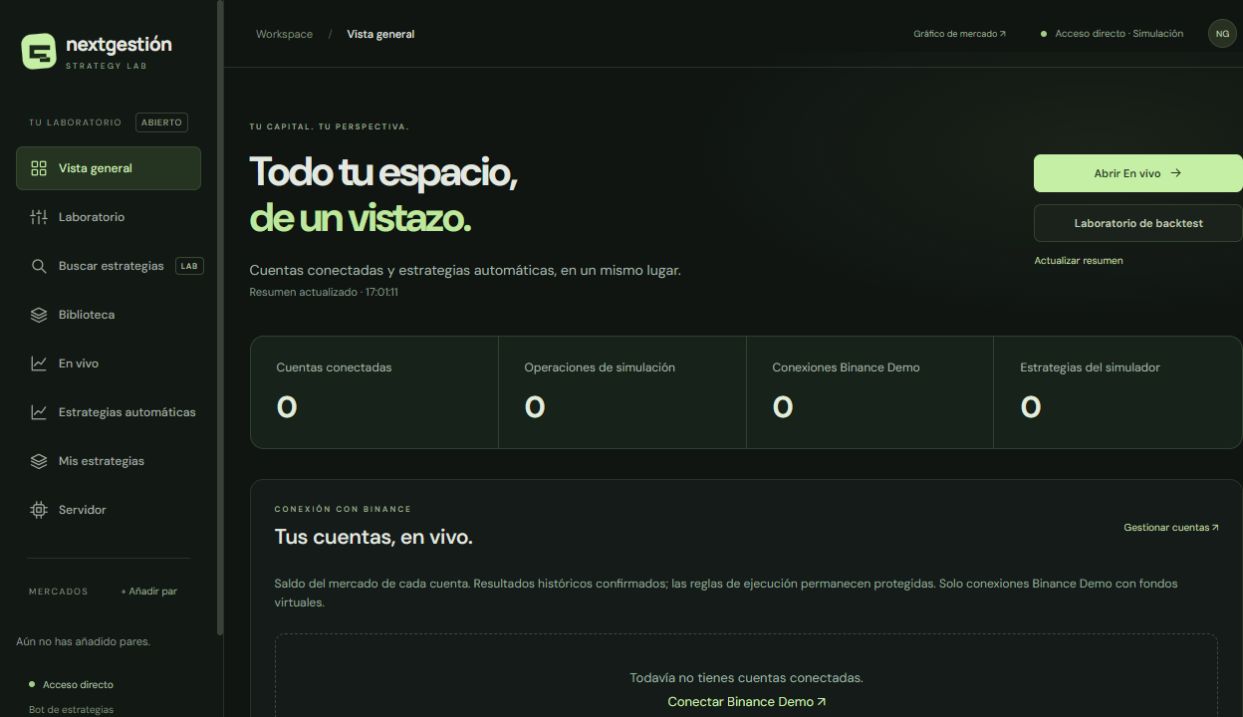
Task: Click the Vista general grid icon
Action: pyautogui.click(x=39, y=168)
